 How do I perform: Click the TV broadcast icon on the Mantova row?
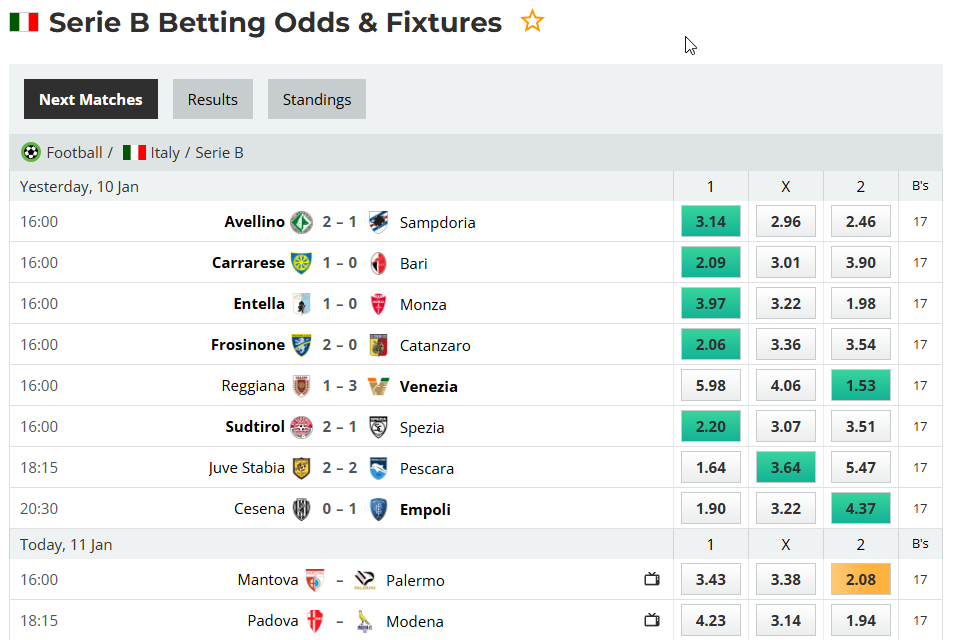(652, 579)
